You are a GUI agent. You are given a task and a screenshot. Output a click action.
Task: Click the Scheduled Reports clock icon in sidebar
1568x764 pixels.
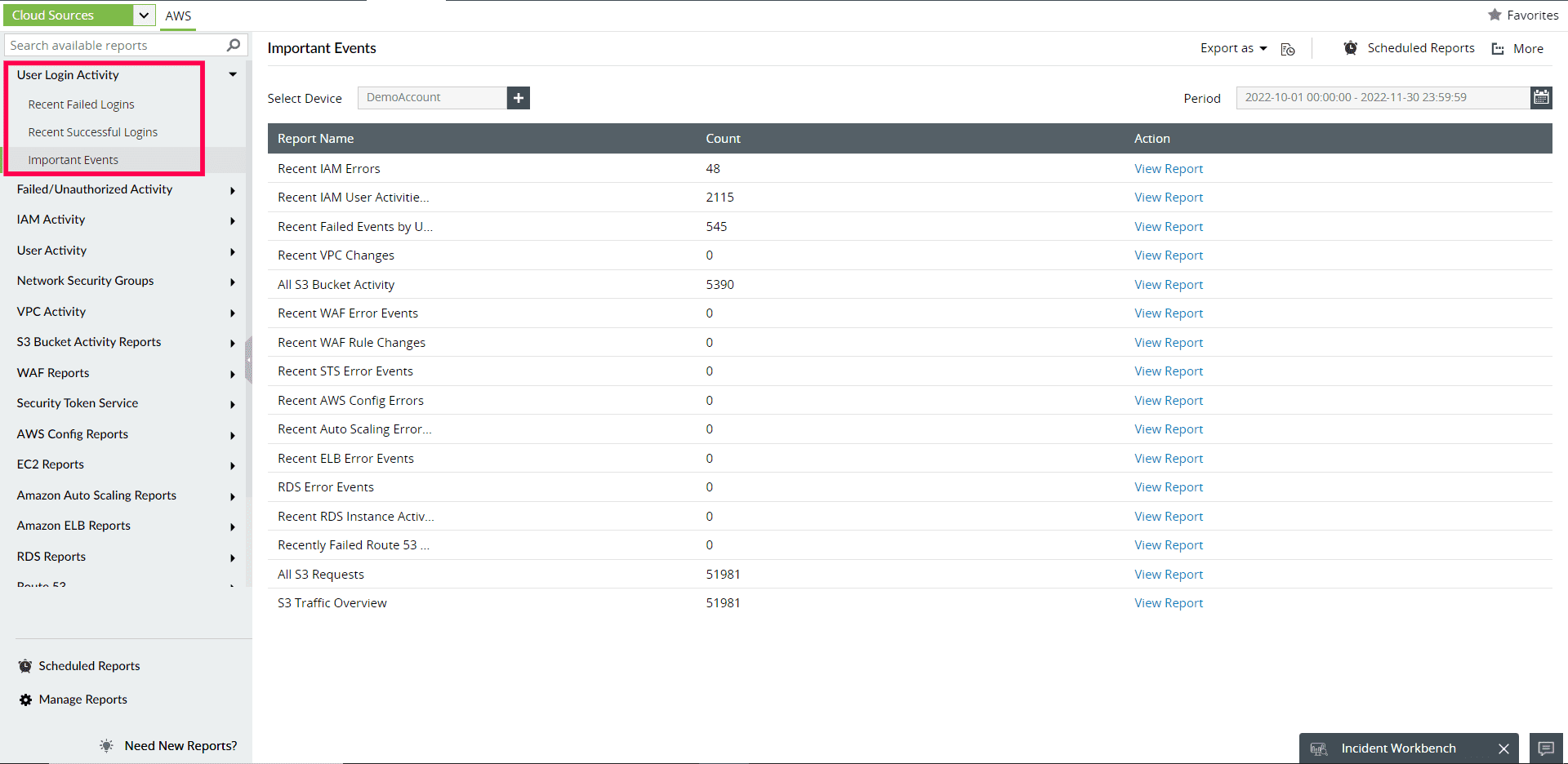[x=24, y=665]
